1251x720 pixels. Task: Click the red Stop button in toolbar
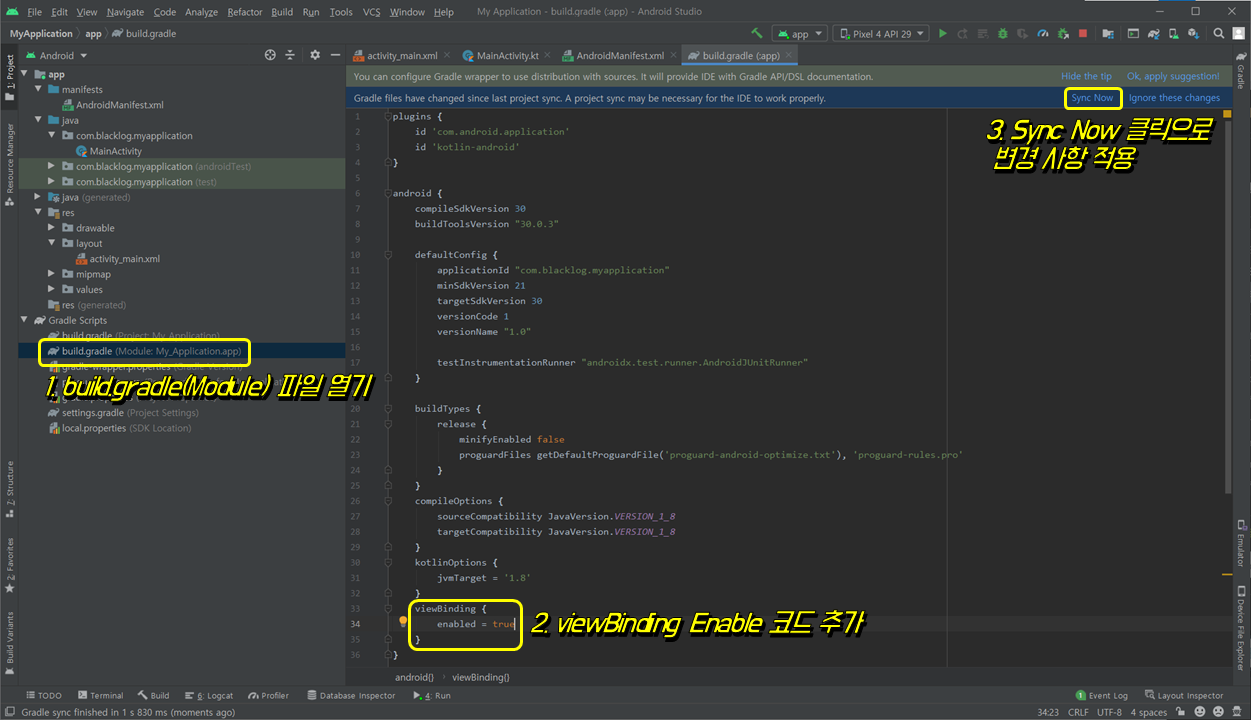point(1083,33)
